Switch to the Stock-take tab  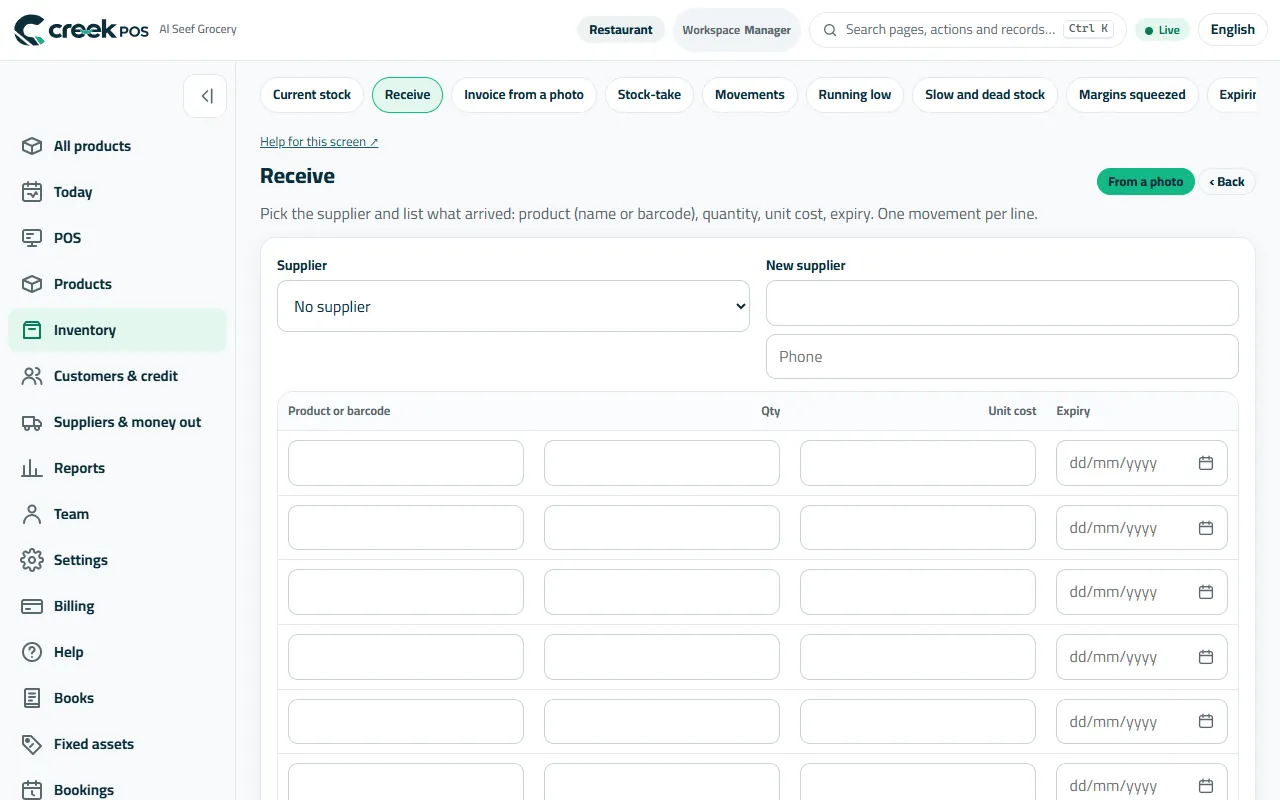pos(649,95)
